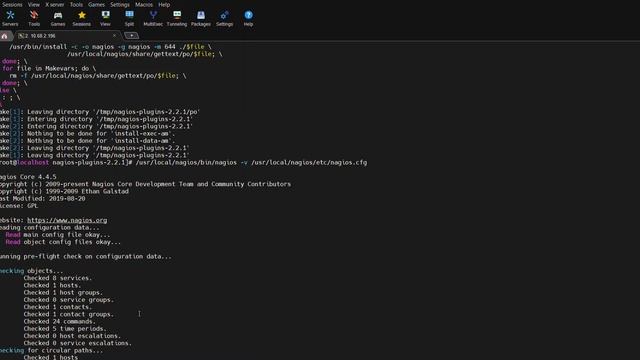Open the Games menu in menu bar
The width and height of the screenshot is (640, 360).
(96, 4)
